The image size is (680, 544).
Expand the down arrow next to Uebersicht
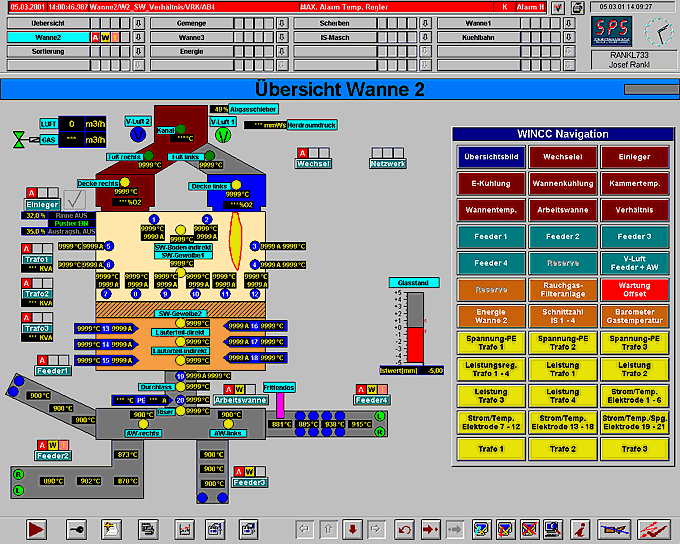139,23
